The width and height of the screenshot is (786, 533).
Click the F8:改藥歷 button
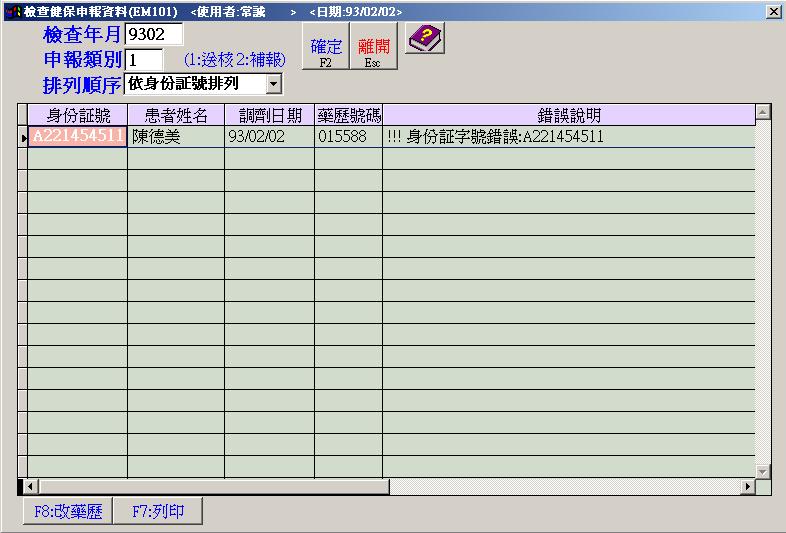[x=67, y=512]
